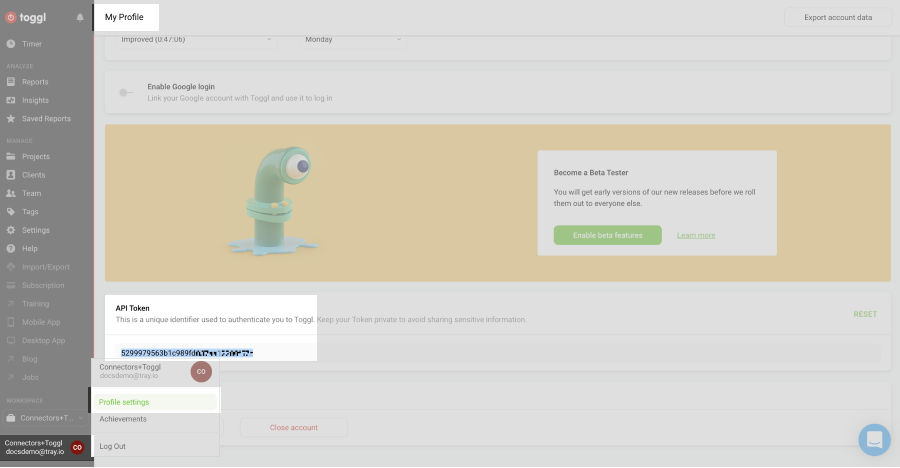The image size is (900, 468).
Task: Open the Projects folder icon
Action: (11, 157)
